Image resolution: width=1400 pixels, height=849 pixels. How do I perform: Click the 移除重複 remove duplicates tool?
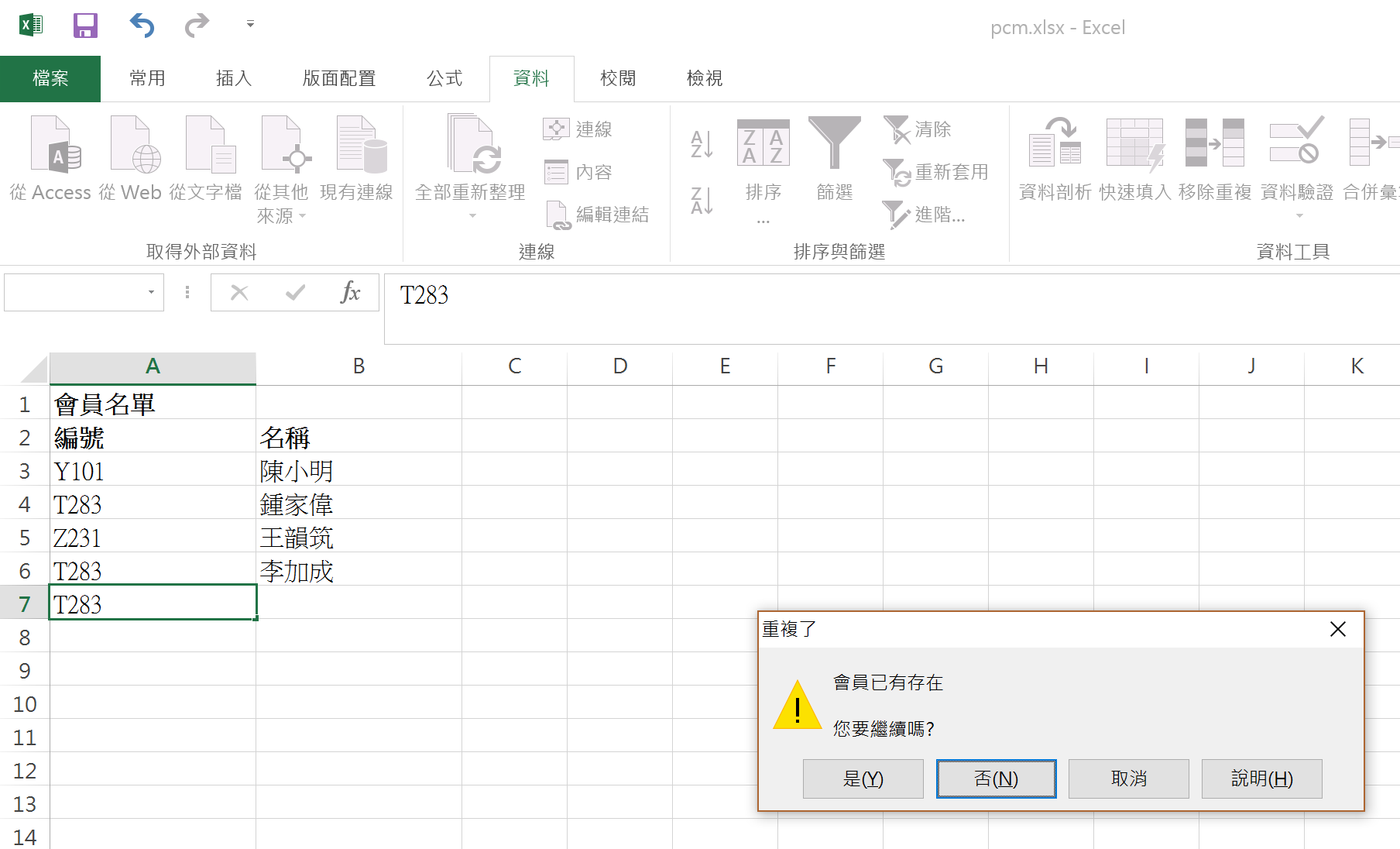[x=1213, y=159]
